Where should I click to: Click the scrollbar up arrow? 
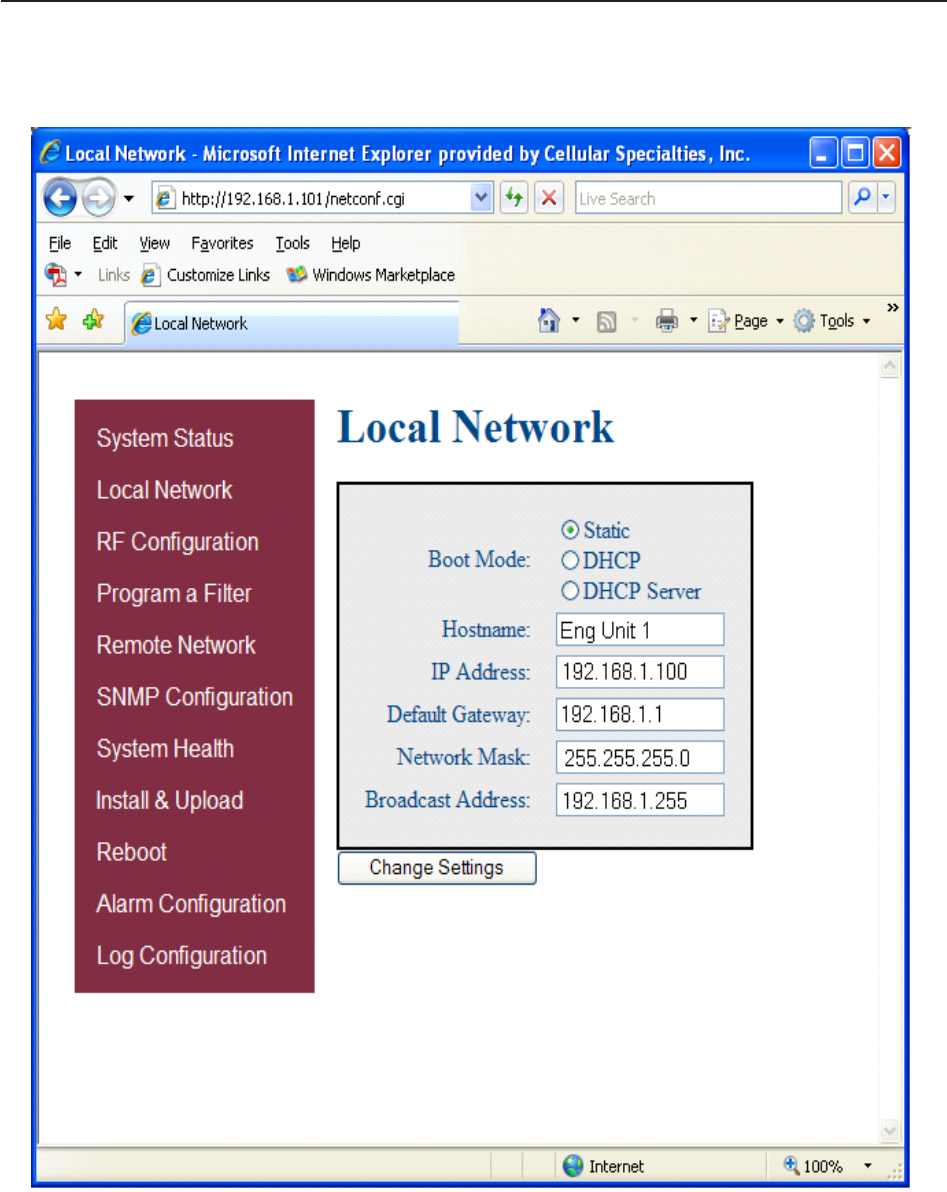pos(889,366)
